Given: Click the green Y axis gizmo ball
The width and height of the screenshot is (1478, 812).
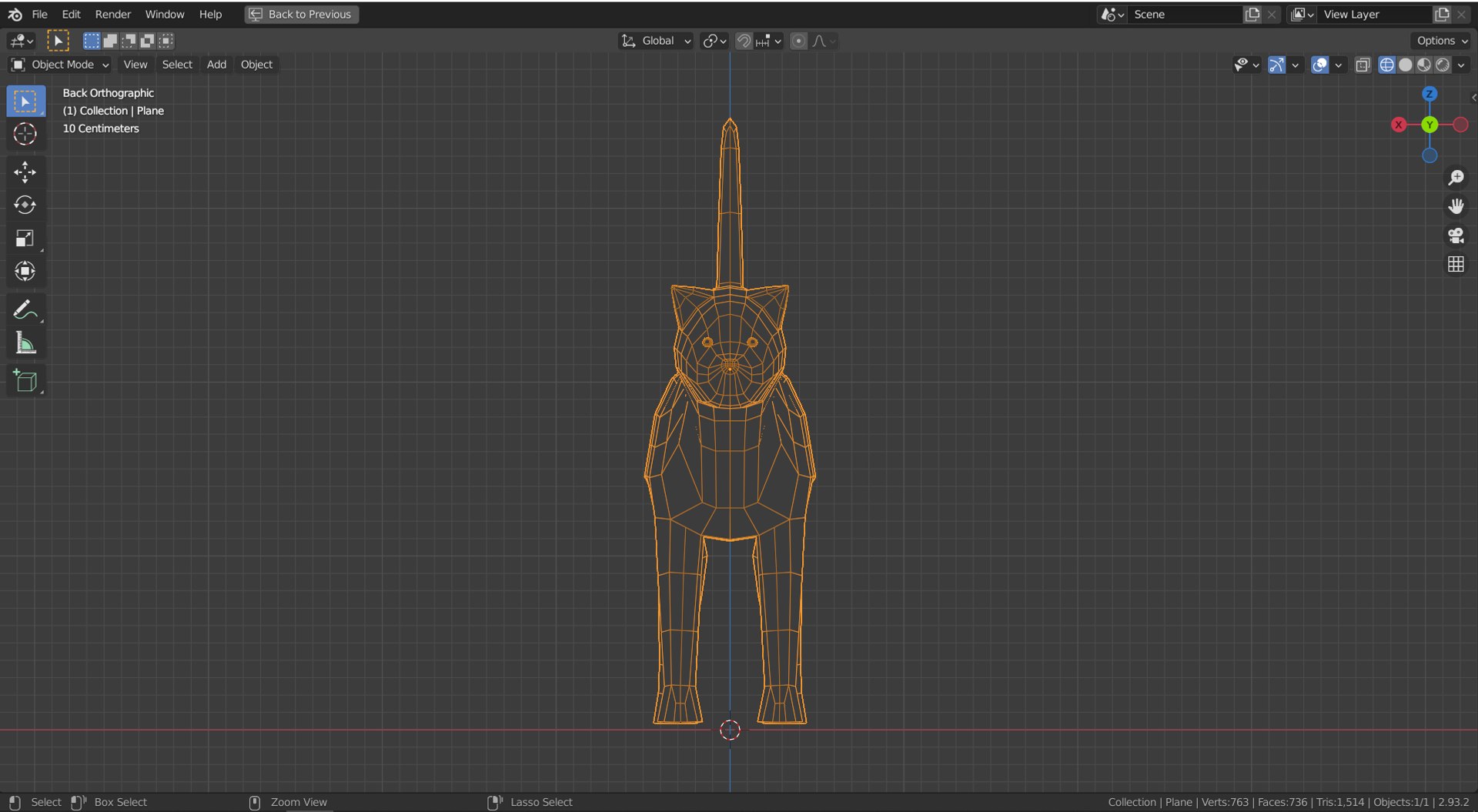Looking at the screenshot, I should pyautogui.click(x=1430, y=125).
